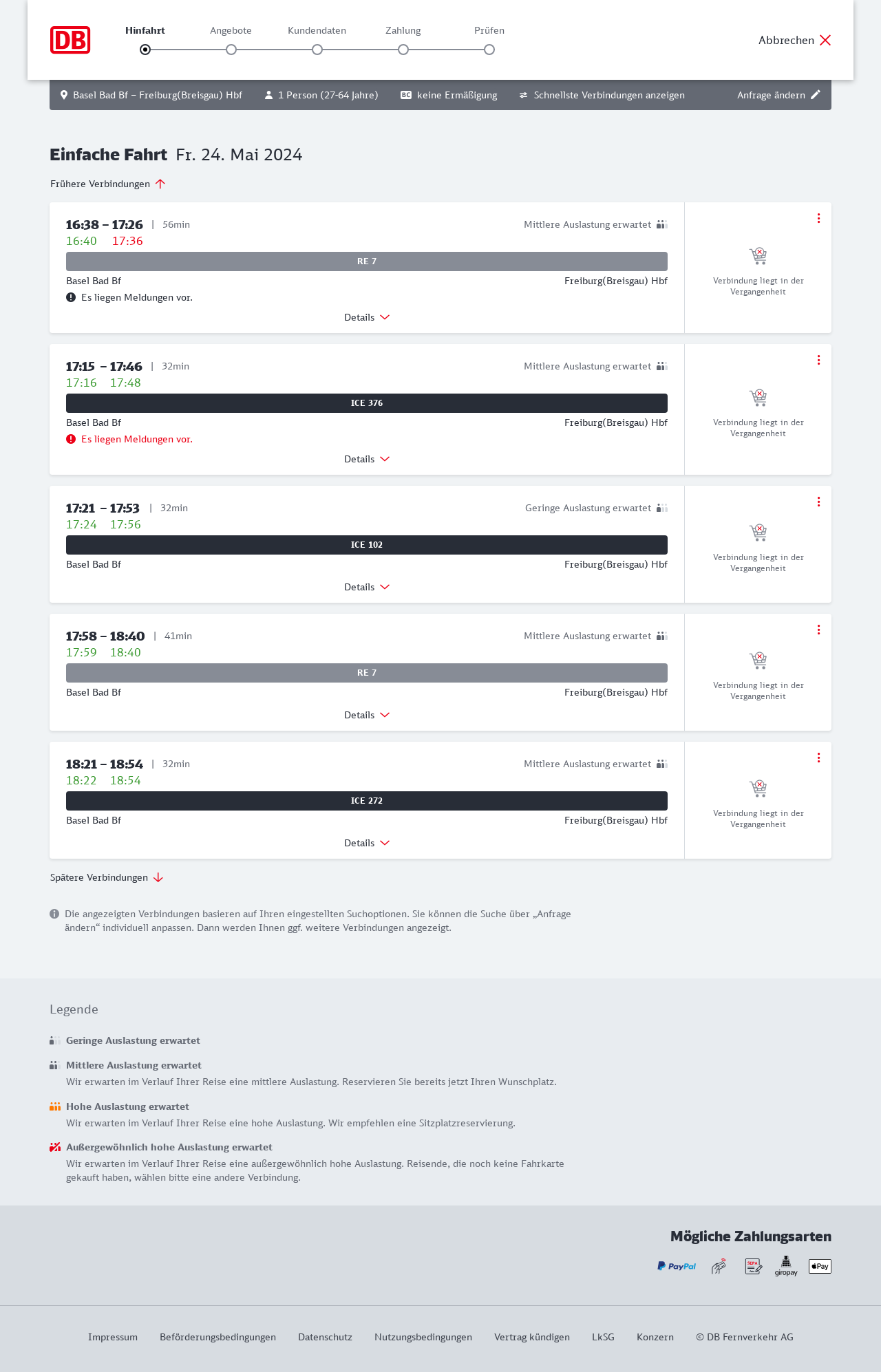The height and width of the screenshot is (1372, 881).
Task: Open three-dot menu for ICE 376 connection
Action: point(818,360)
